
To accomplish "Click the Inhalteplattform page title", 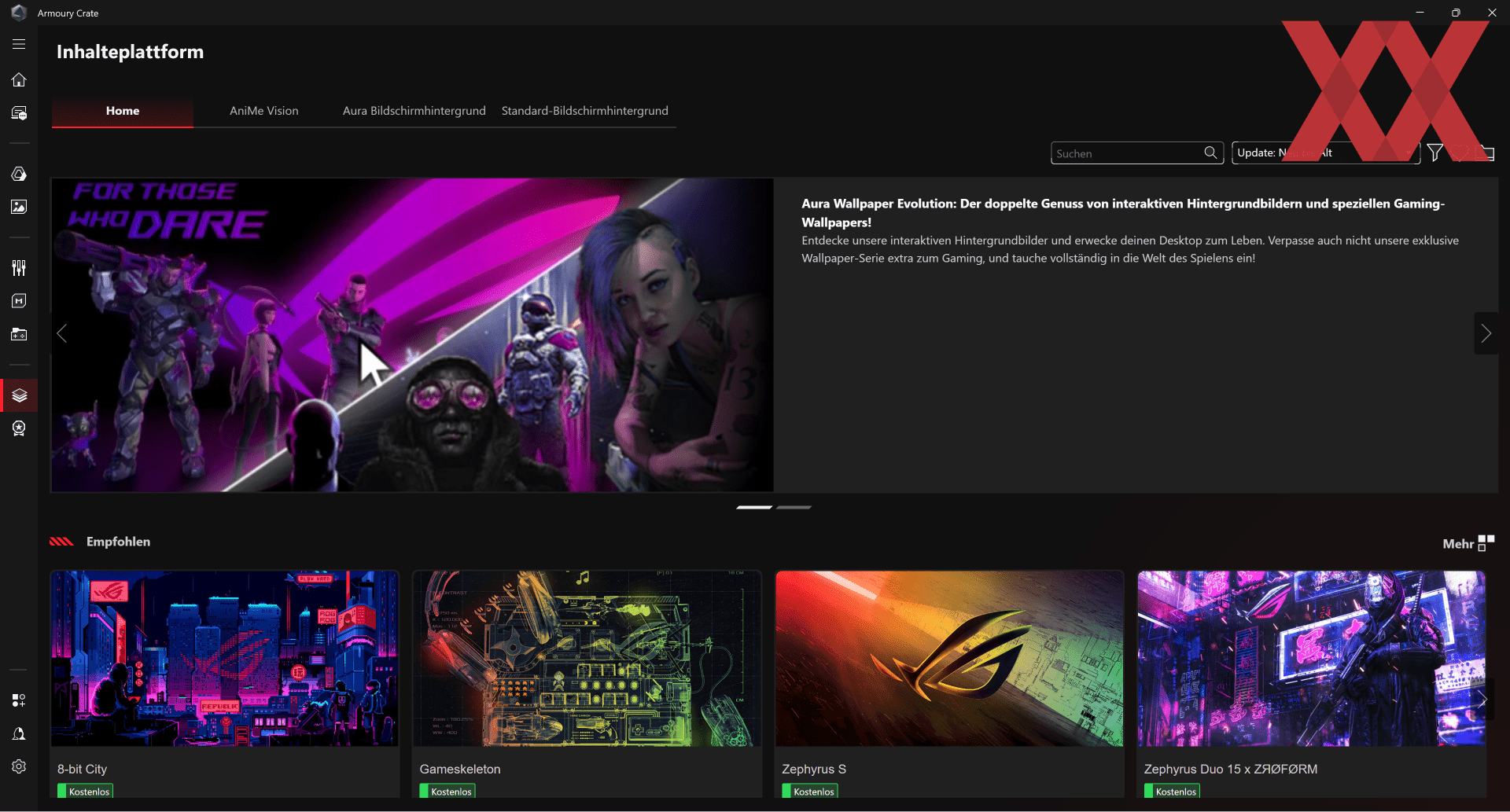I will (x=130, y=52).
